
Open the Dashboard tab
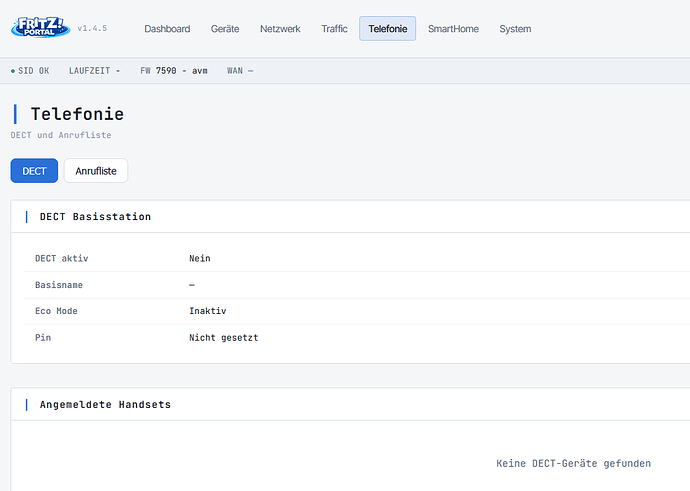coord(167,29)
